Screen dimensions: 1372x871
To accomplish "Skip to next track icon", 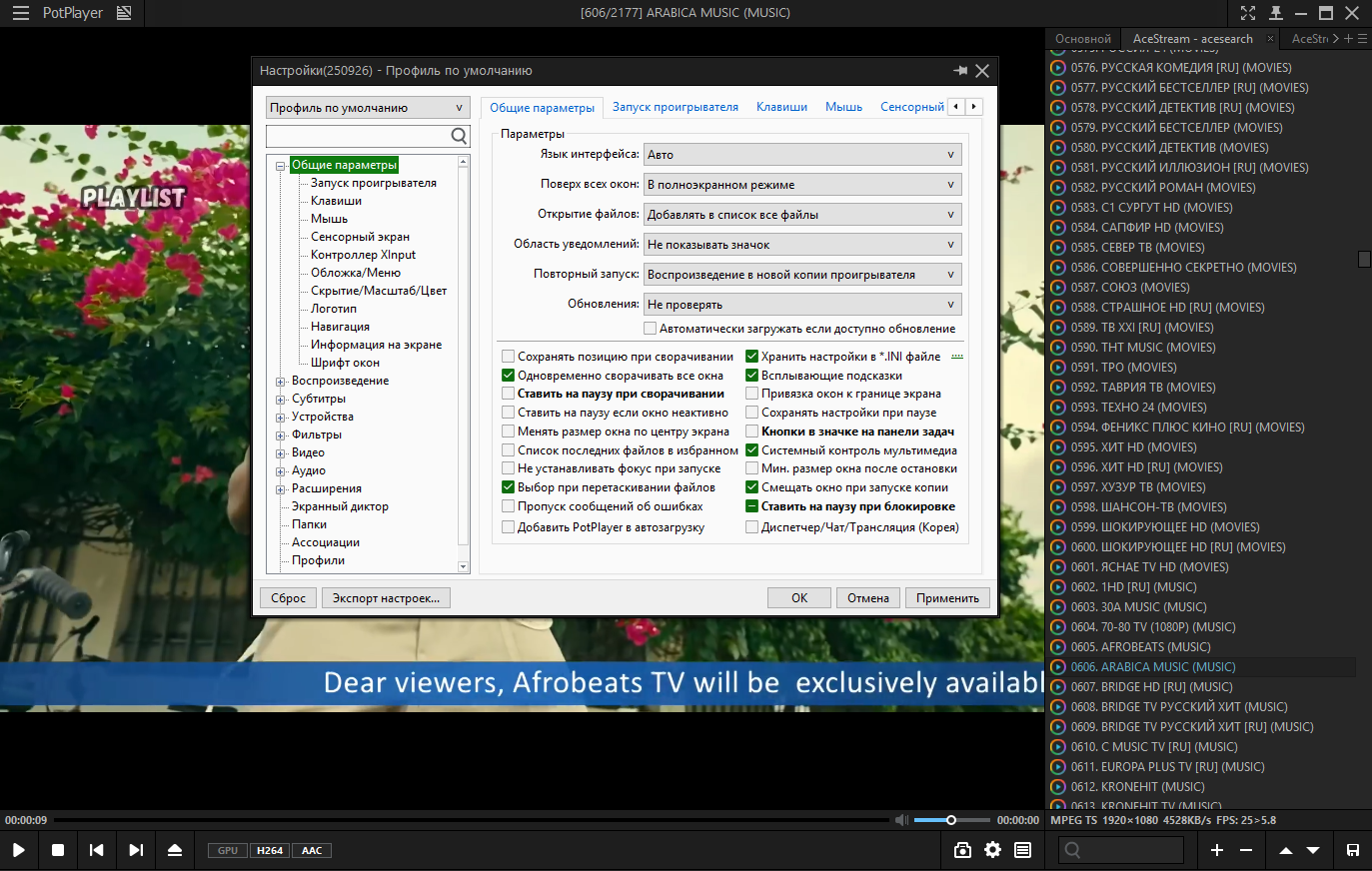I will click(x=136, y=850).
